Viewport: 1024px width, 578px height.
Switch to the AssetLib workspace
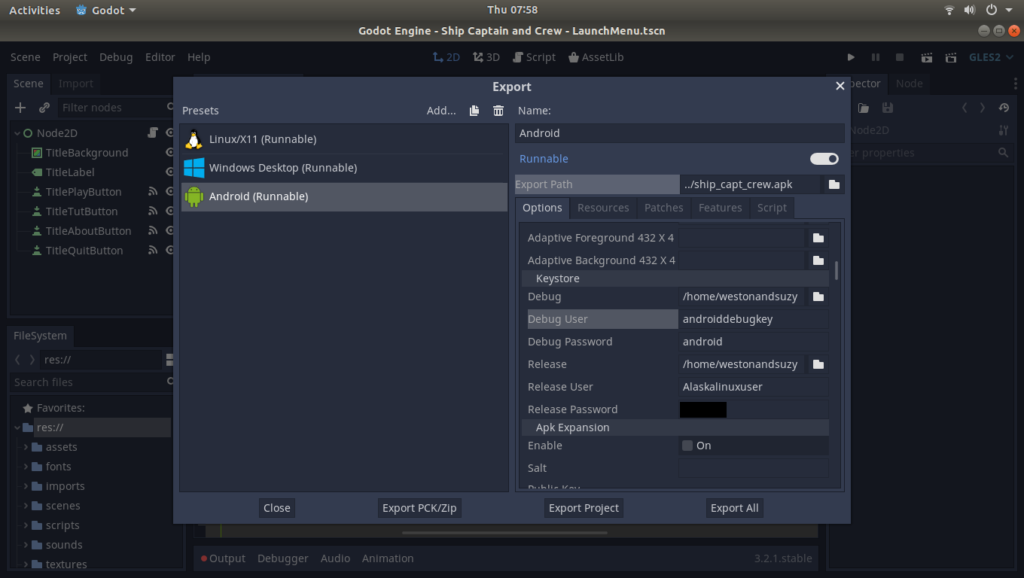click(596, 58)
